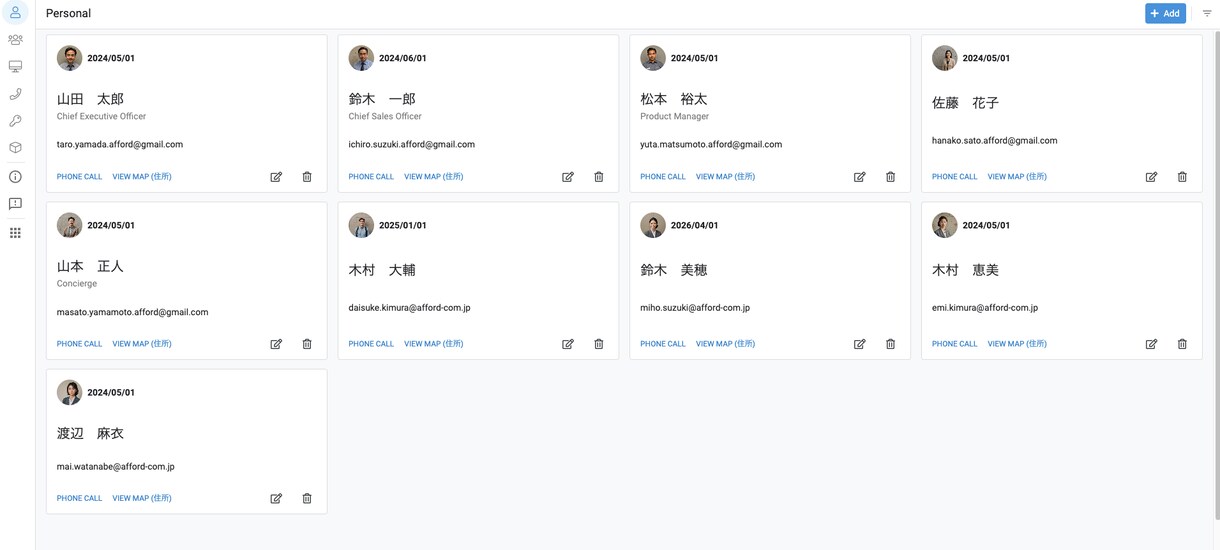Viewport: 1220px width, 550px height.
Task: Edit 松本 裕太's card
Action: pos(859,177)
